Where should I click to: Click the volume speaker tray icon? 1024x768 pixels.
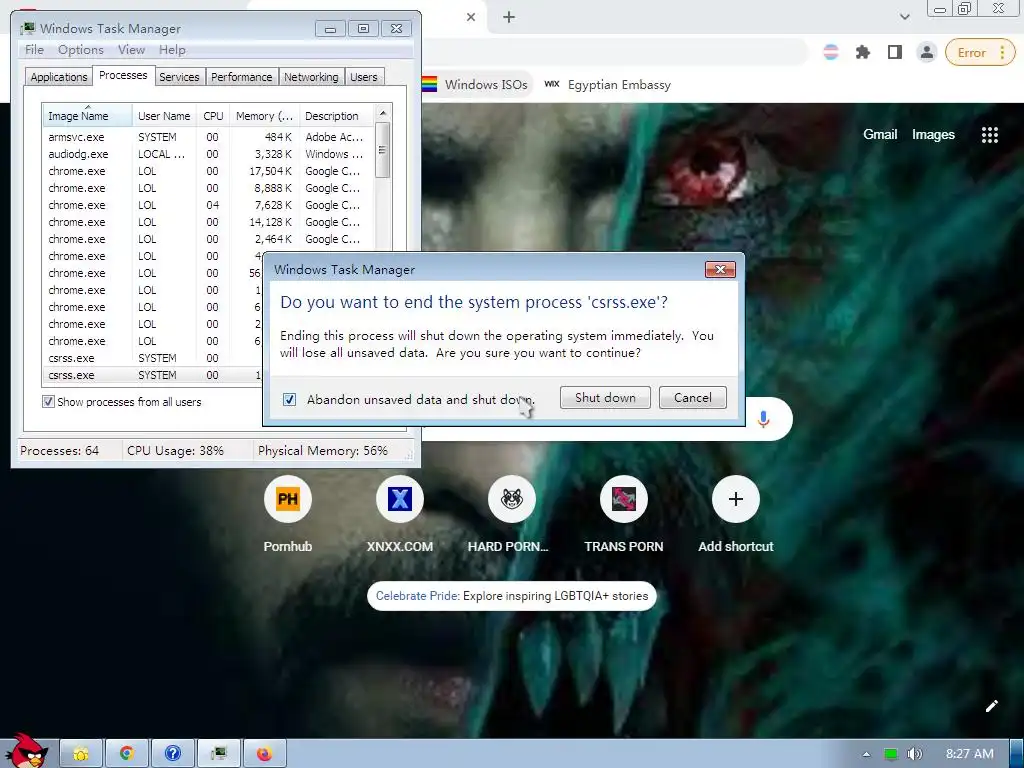coord(914,754)
